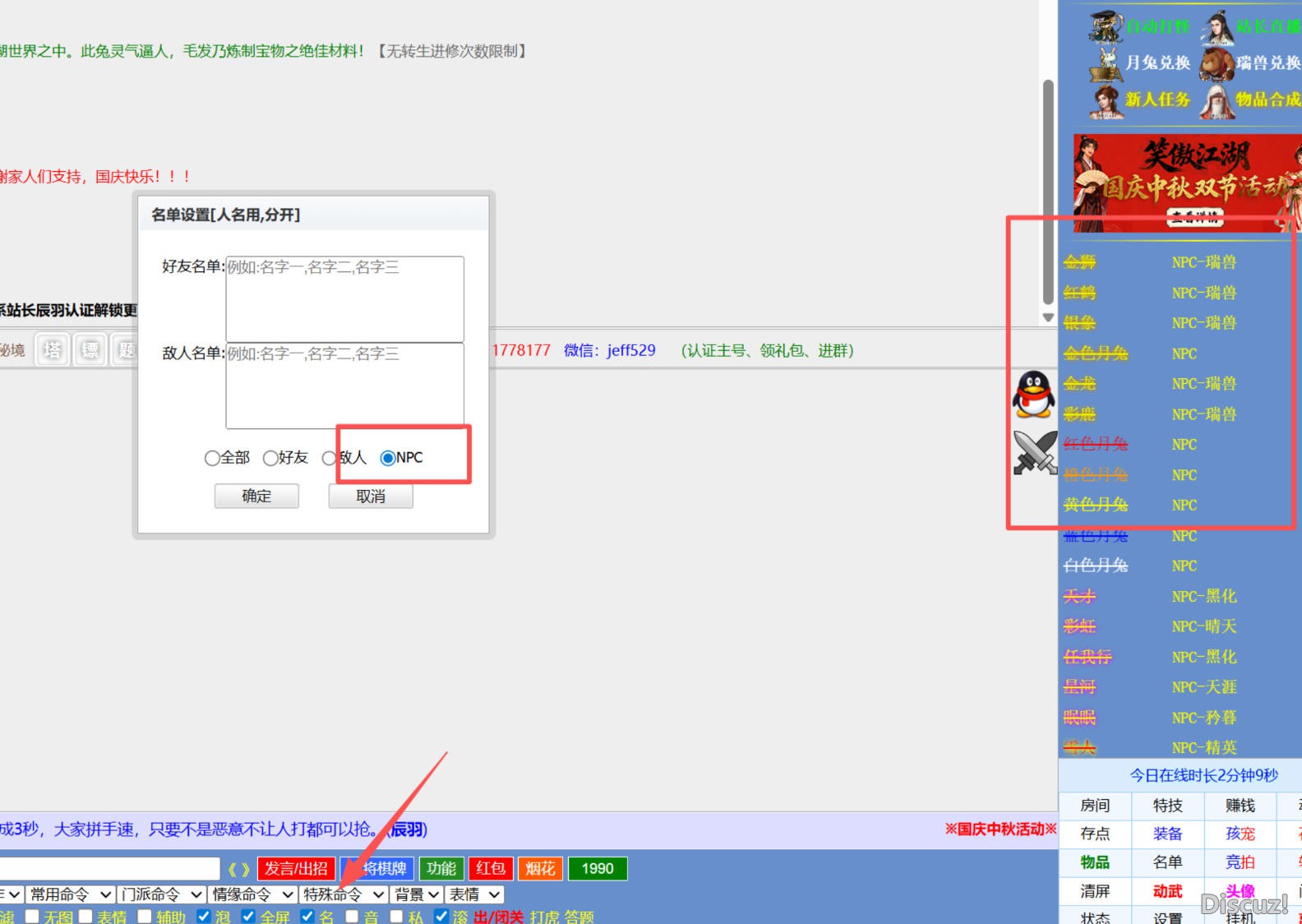Image resolution: width=1302 pixels, height=924 pixels.
Task: Click 物品合成 elder icon
Action: (x=1217, y=100)
